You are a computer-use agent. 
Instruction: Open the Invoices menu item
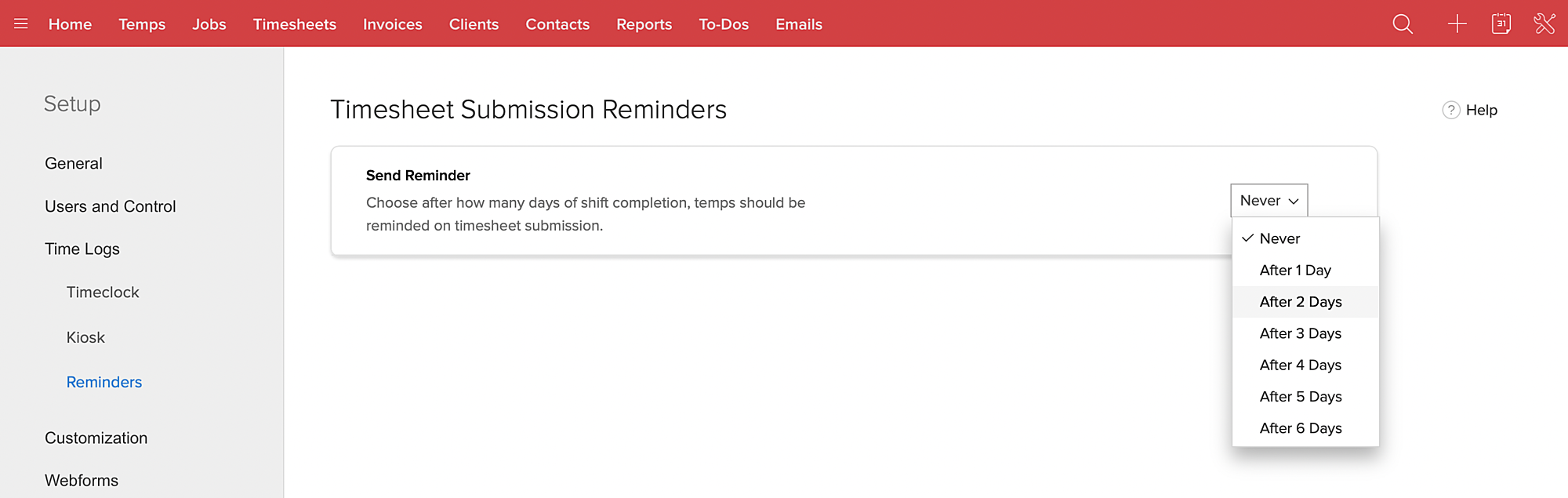[392, 24]
